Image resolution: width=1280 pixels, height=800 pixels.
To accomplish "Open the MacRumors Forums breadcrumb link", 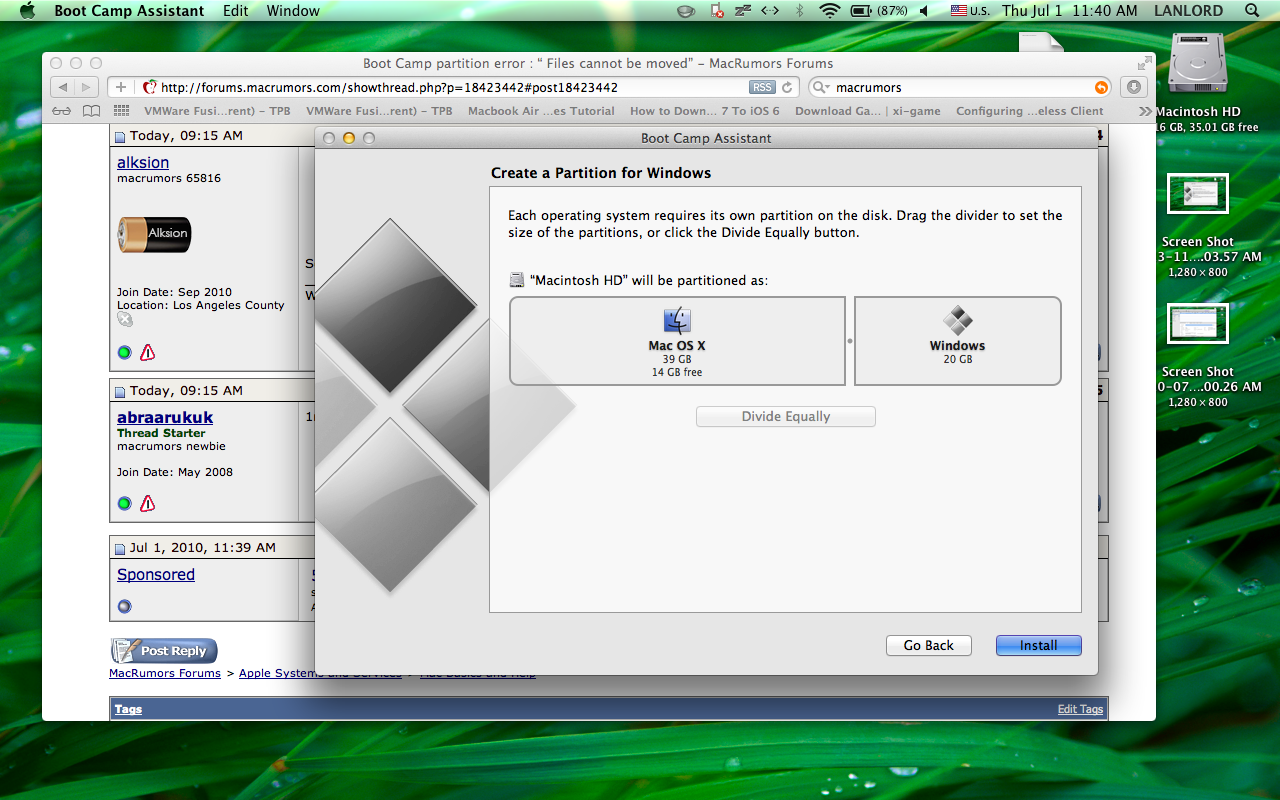I will click(165, 673).
